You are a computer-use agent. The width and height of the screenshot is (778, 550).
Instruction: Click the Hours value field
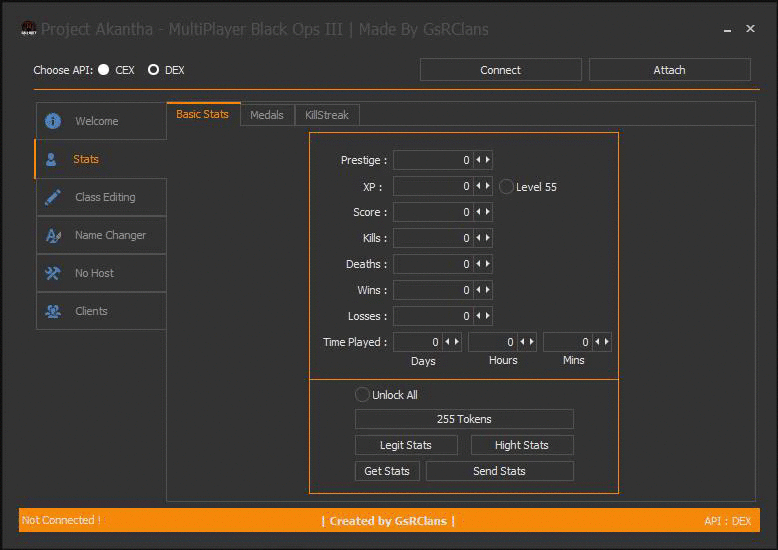[x=493, y=342]
